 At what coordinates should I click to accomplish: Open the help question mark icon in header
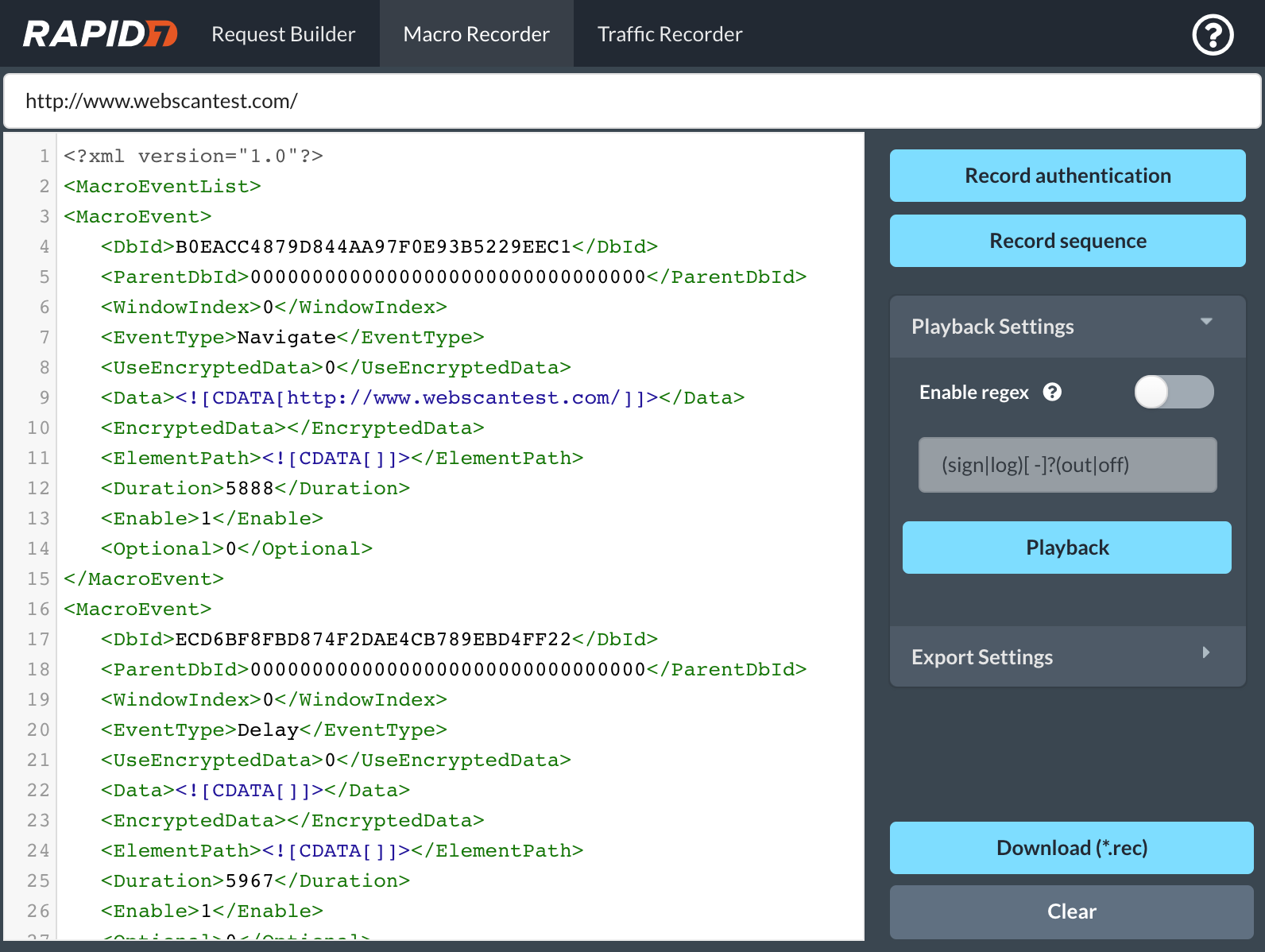coord(1213,35)
